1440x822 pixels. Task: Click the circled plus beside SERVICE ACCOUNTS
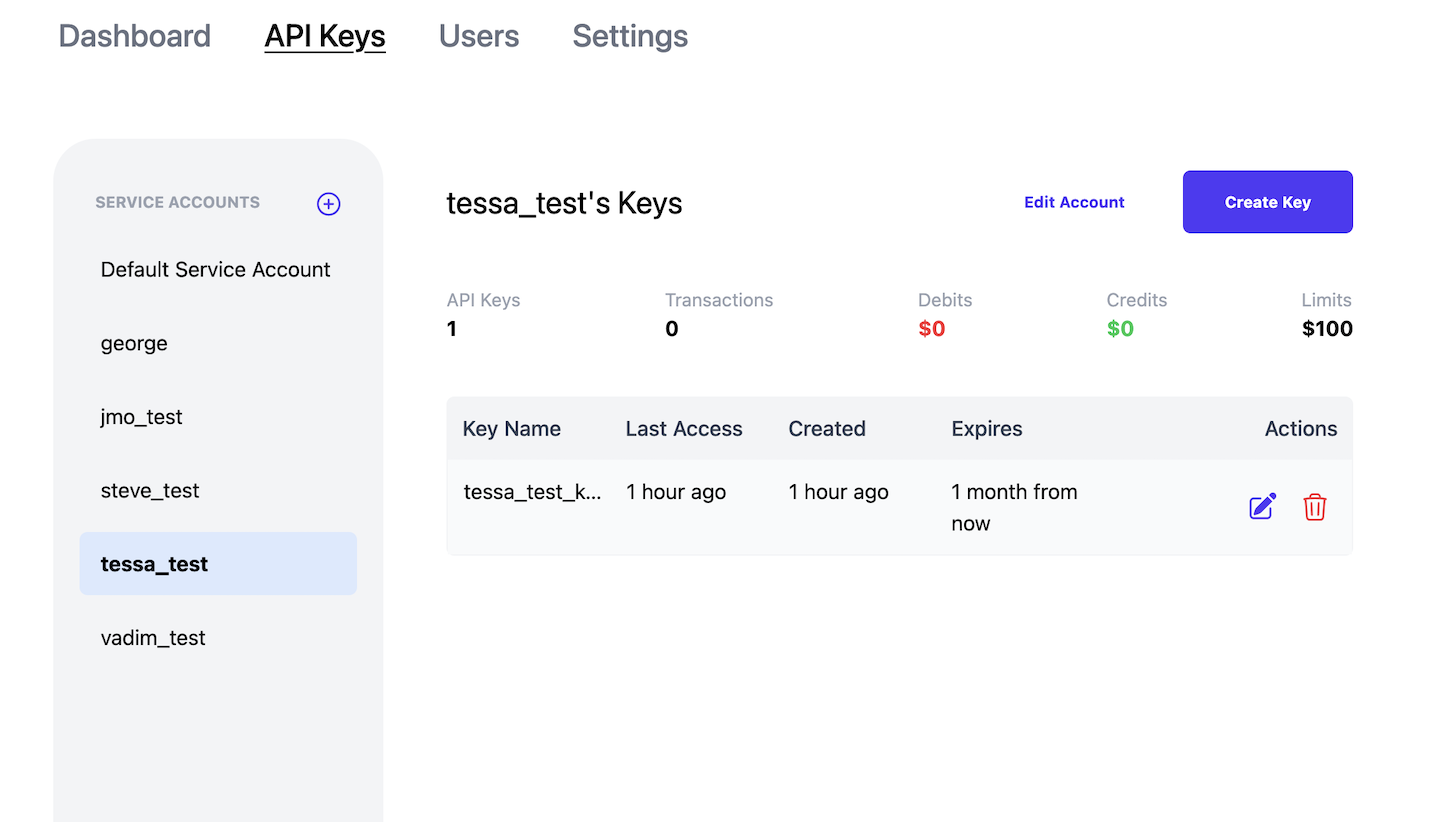328,203
